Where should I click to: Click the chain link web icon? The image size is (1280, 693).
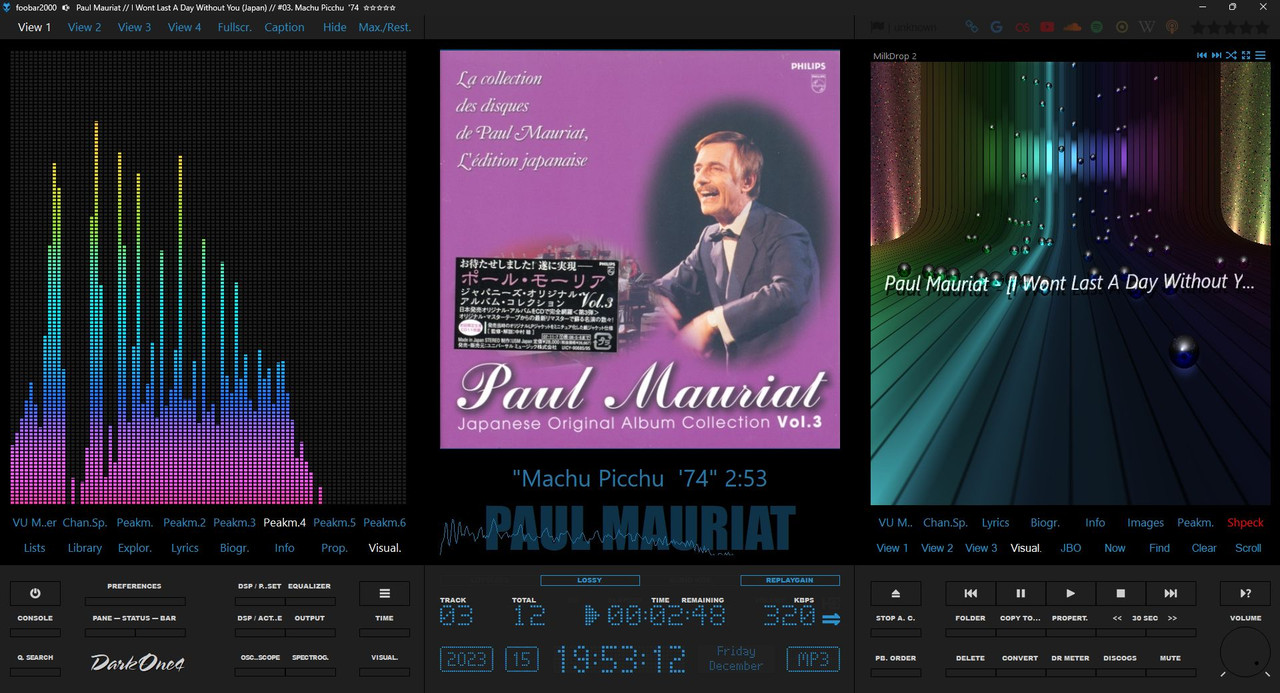(972, 27)
